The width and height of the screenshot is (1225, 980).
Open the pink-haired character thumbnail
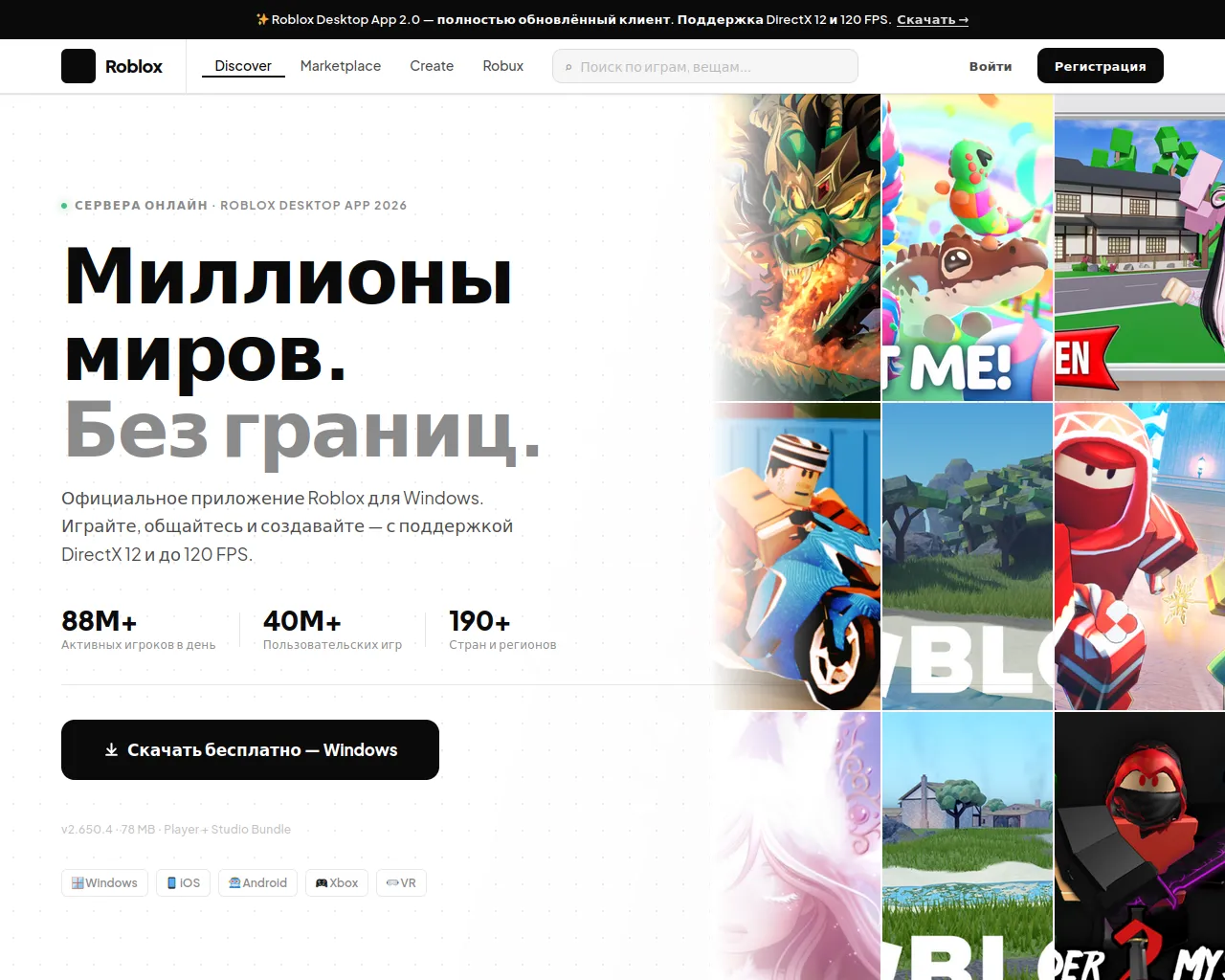click(796, 846)
